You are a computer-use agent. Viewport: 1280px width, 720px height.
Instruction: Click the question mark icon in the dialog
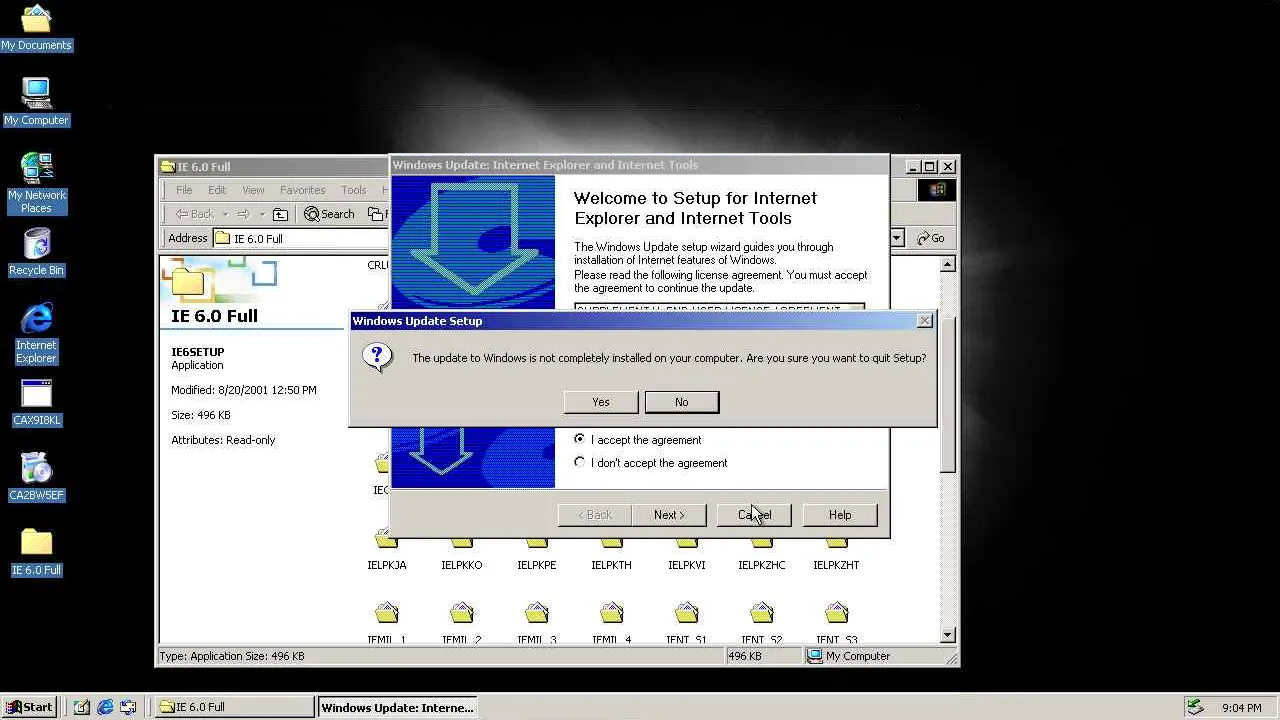point(378,357)
